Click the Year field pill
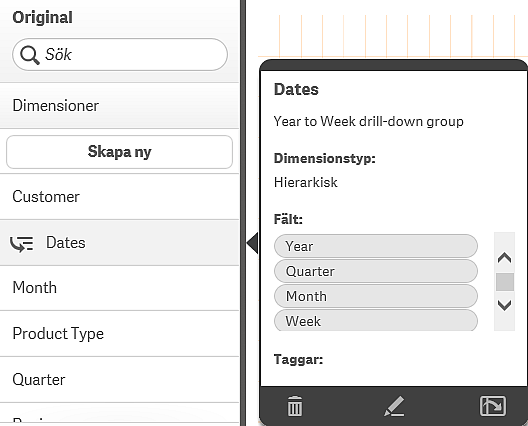The image size is (528, 426). (376, 246)
